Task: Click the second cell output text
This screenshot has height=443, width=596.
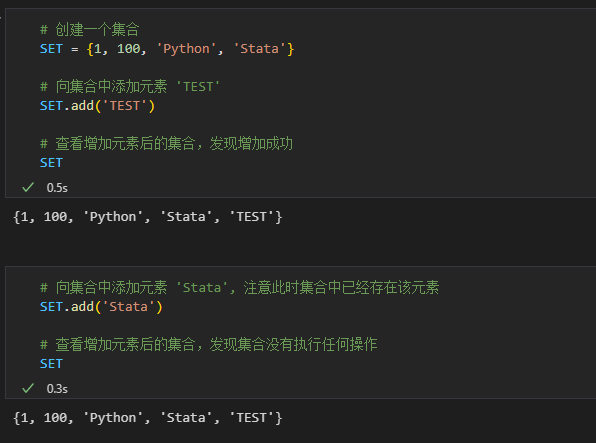Action: click(x=147, y=418)
